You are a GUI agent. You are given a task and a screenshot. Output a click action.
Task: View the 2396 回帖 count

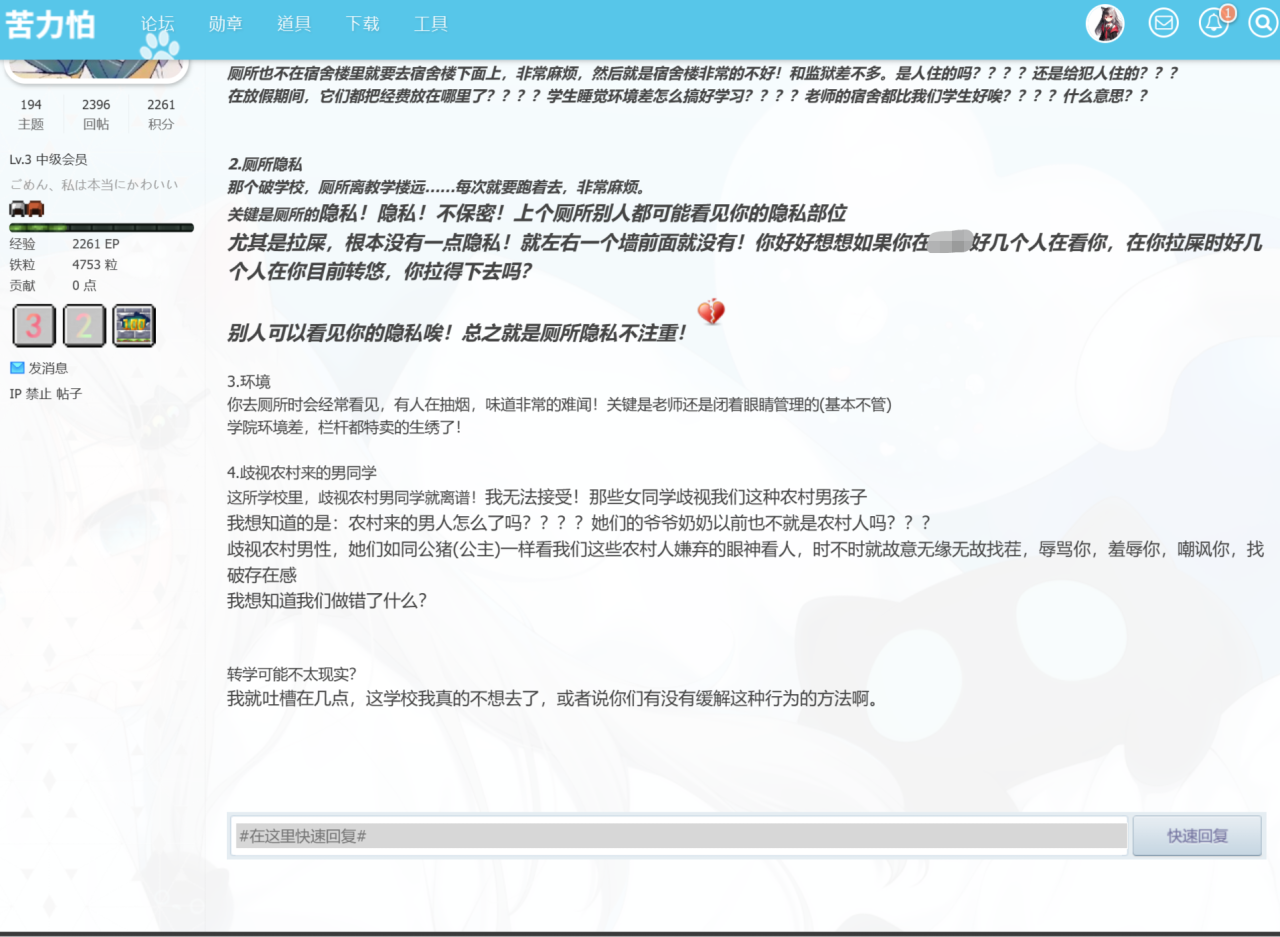click(x=96, y=114)
